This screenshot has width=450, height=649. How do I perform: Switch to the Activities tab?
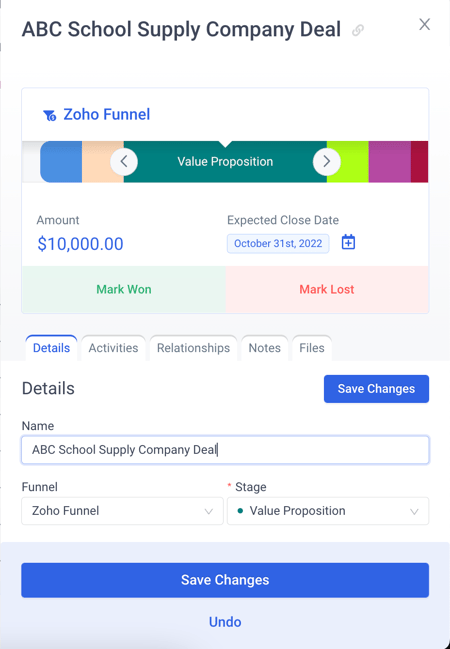point(113,348)
